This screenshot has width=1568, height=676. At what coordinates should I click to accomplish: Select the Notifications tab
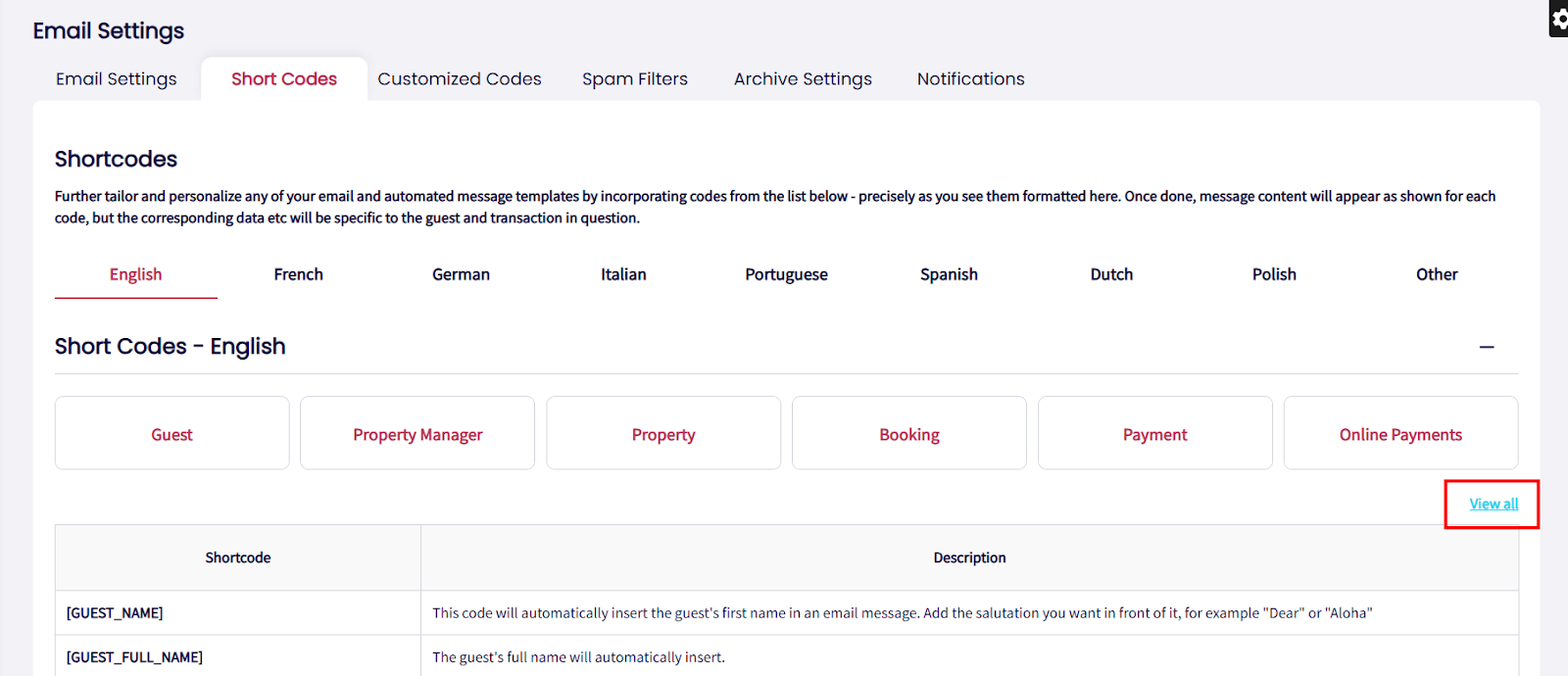point(970,79)
